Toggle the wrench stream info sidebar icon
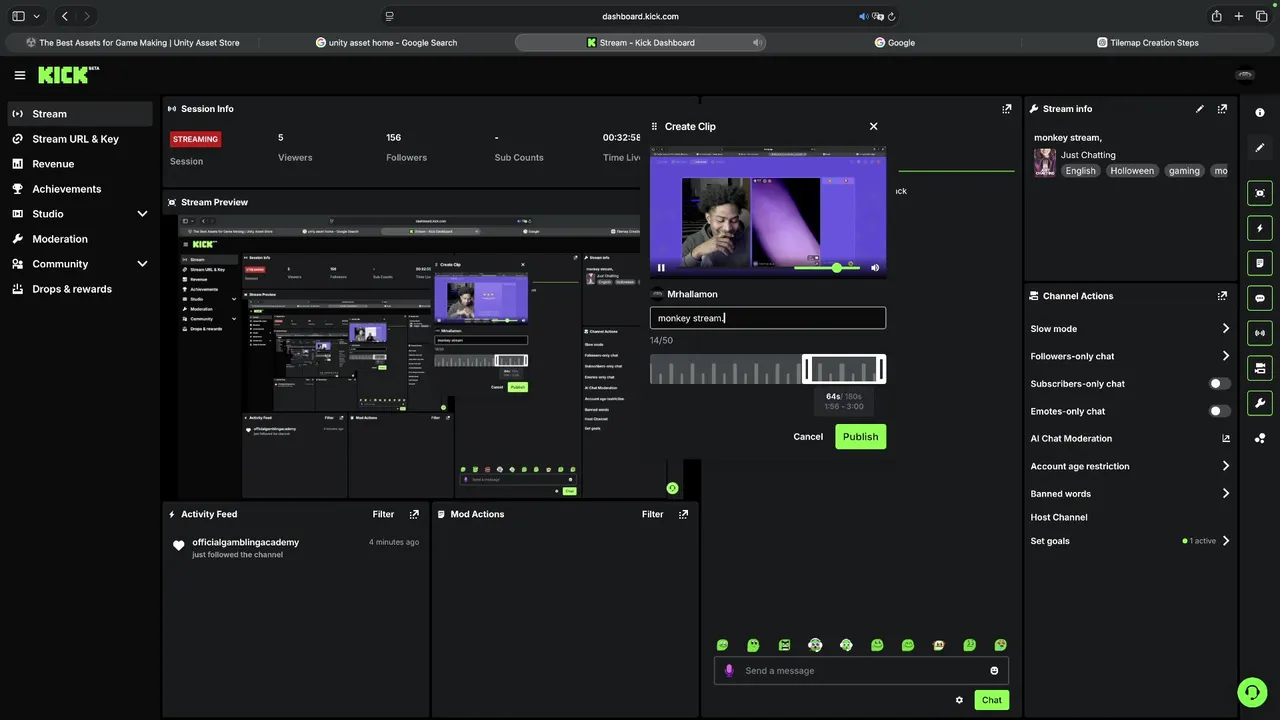Viewport: 1280px width, 720px height. coord(1260,403)
